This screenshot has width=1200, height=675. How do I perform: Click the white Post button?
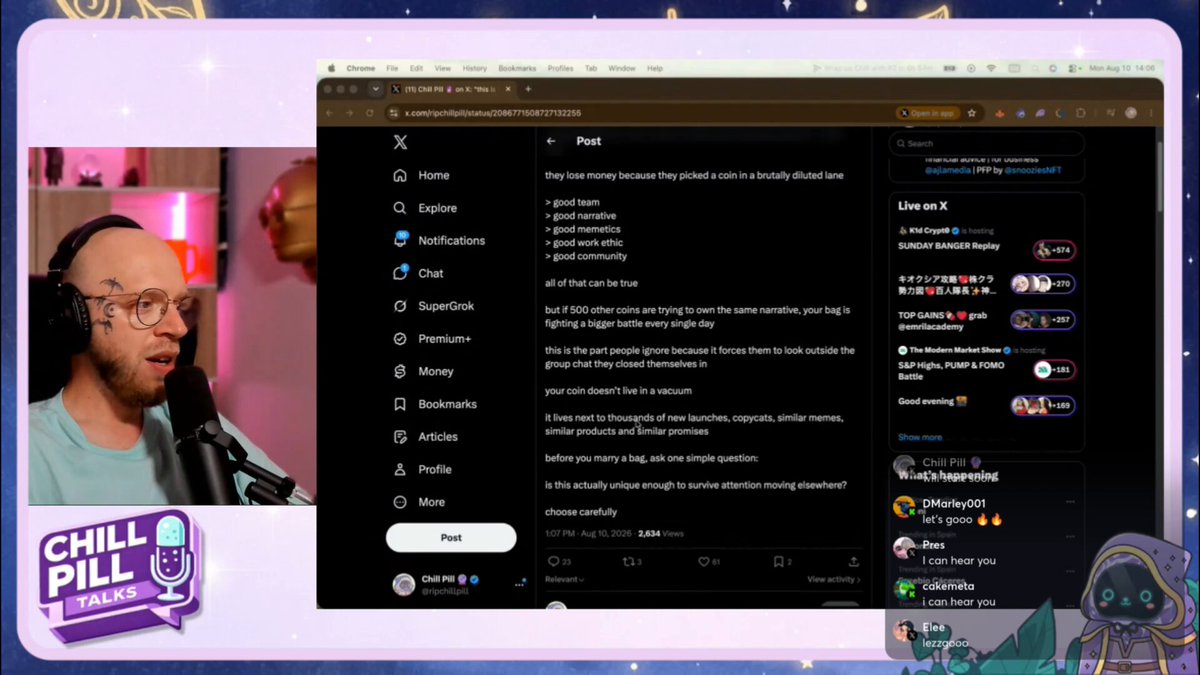pos(451,537)
